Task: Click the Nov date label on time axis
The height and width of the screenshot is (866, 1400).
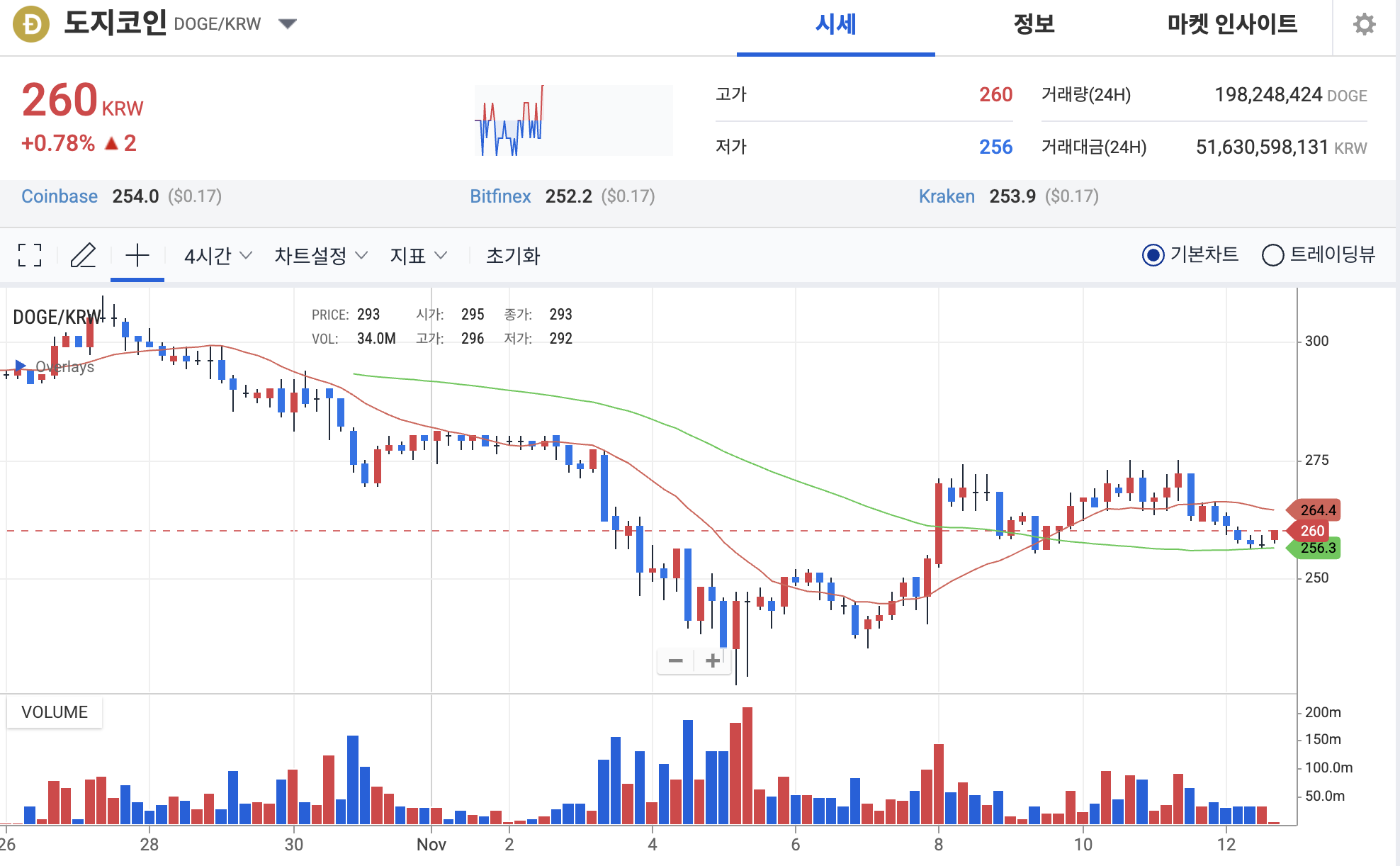Action: [431, 845]
